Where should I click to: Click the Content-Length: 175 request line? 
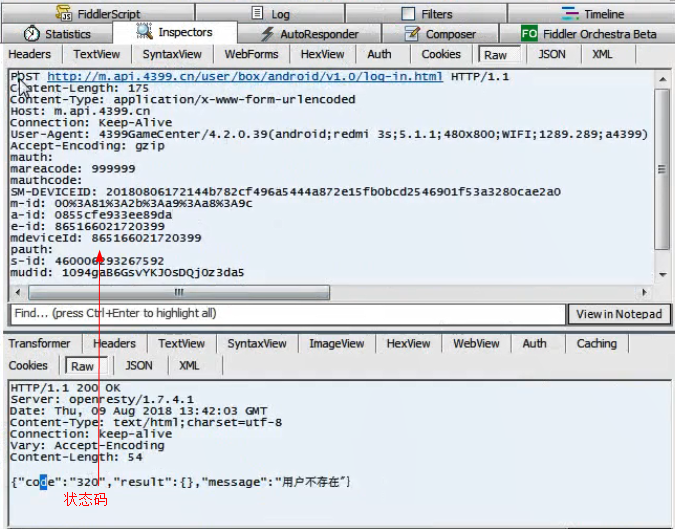[80, 88]
